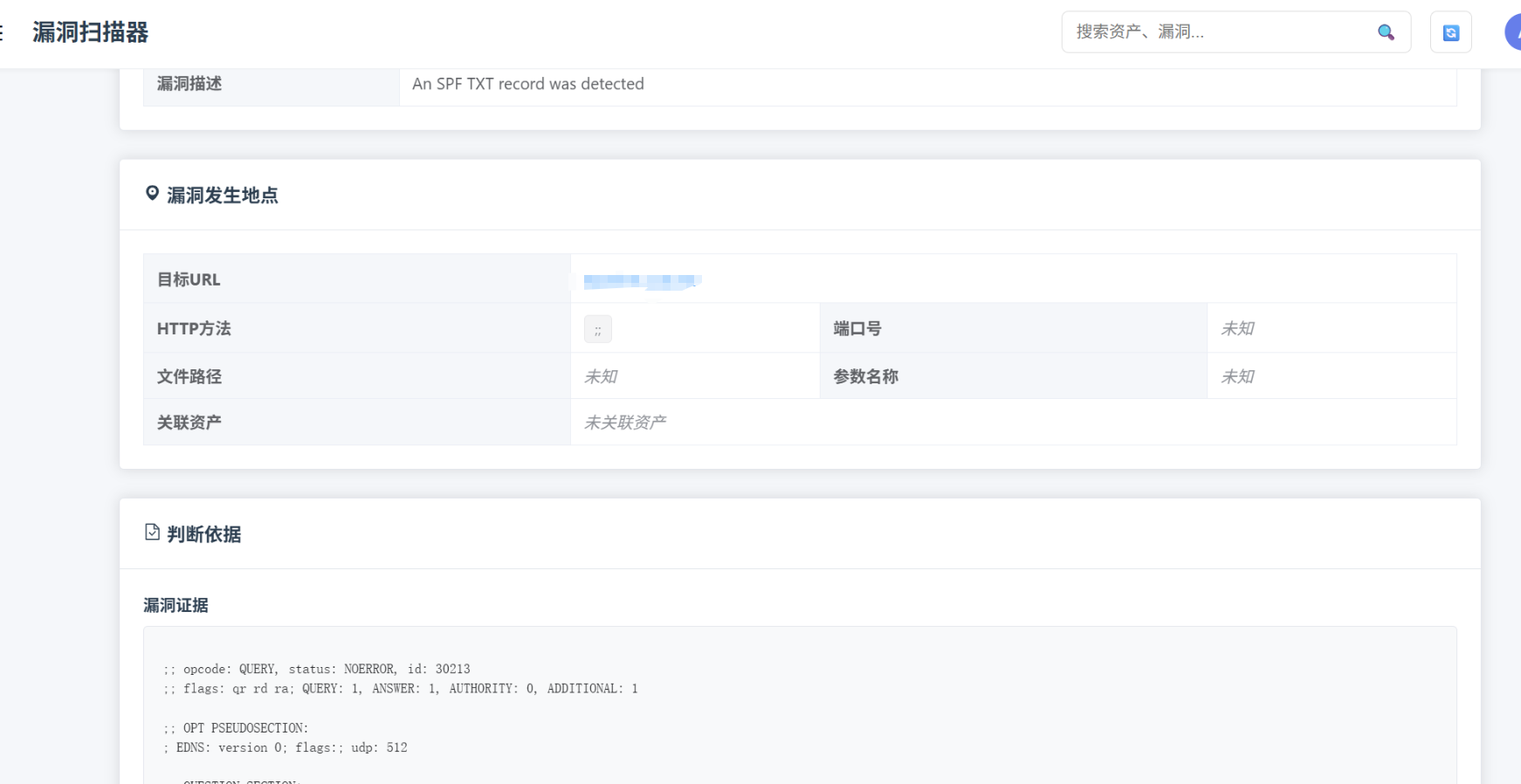This screenshot has height=784, width=1521.
Task: Click the magnifier search icon
Action: tap(1385, 32)
